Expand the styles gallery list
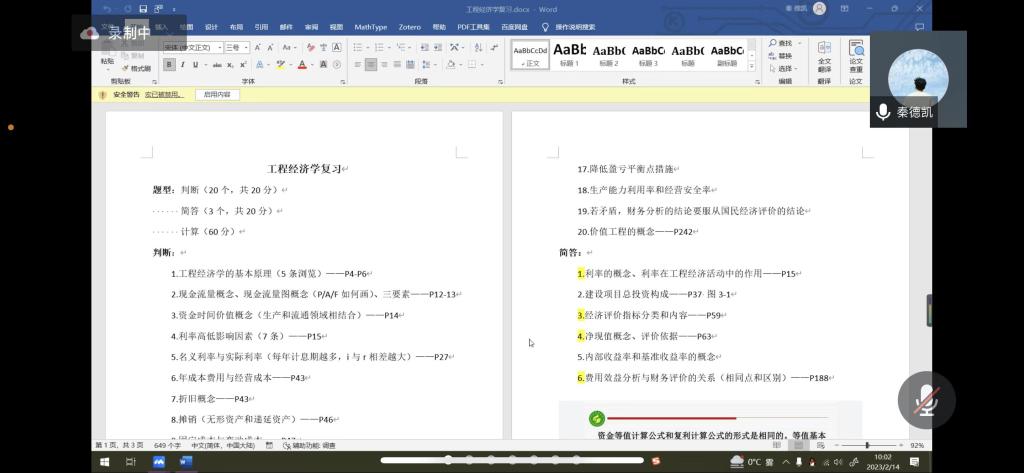Image resolution: width=1024 pixels, height=473 pixels. 752,67
